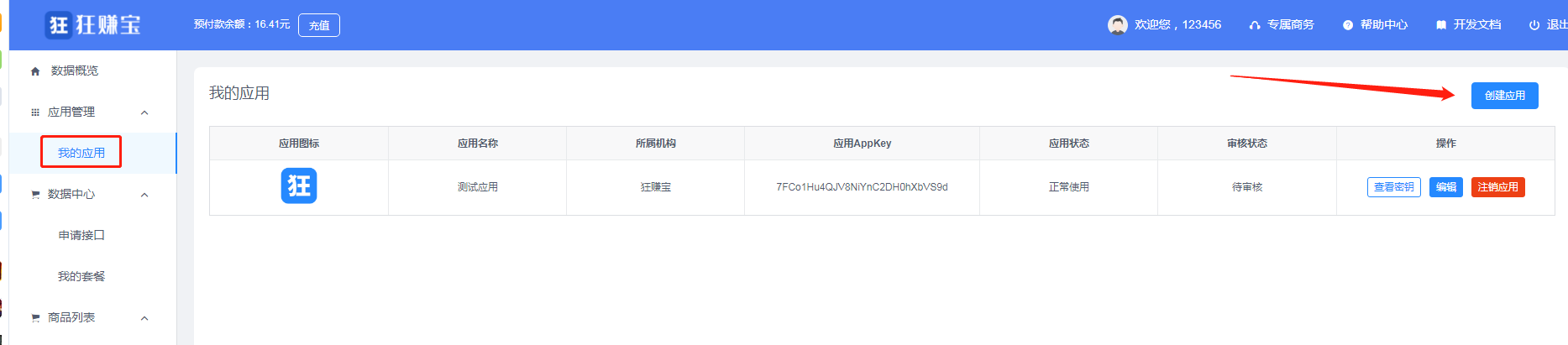Click the book icon beside 开发文档
This screenshot has height=345, width=1568.
coord(1441,25)
